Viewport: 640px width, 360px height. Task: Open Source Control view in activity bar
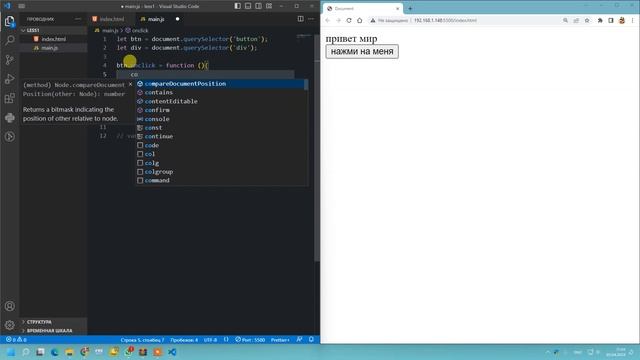[9, 60]
